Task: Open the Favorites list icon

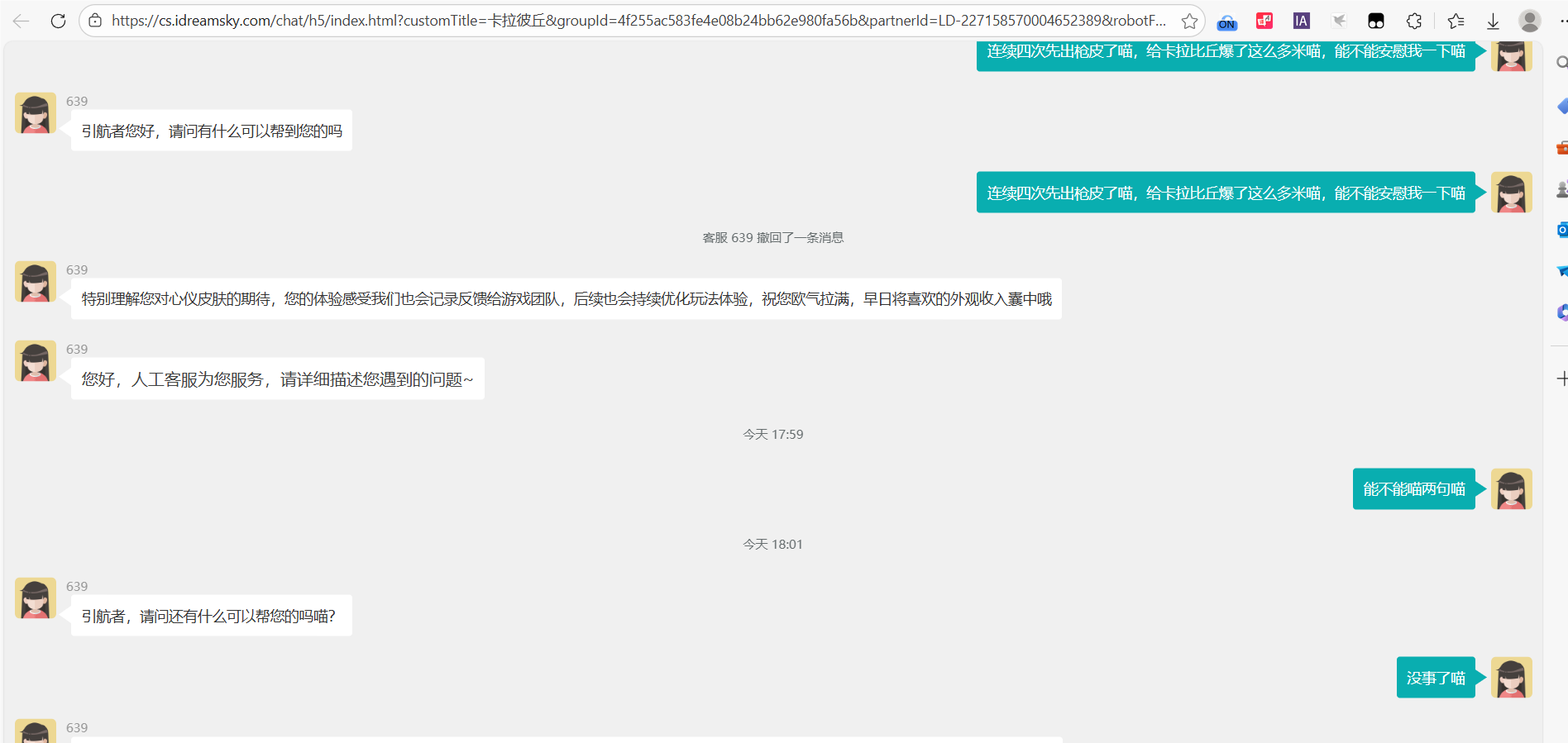Action: click(1456, 21)
